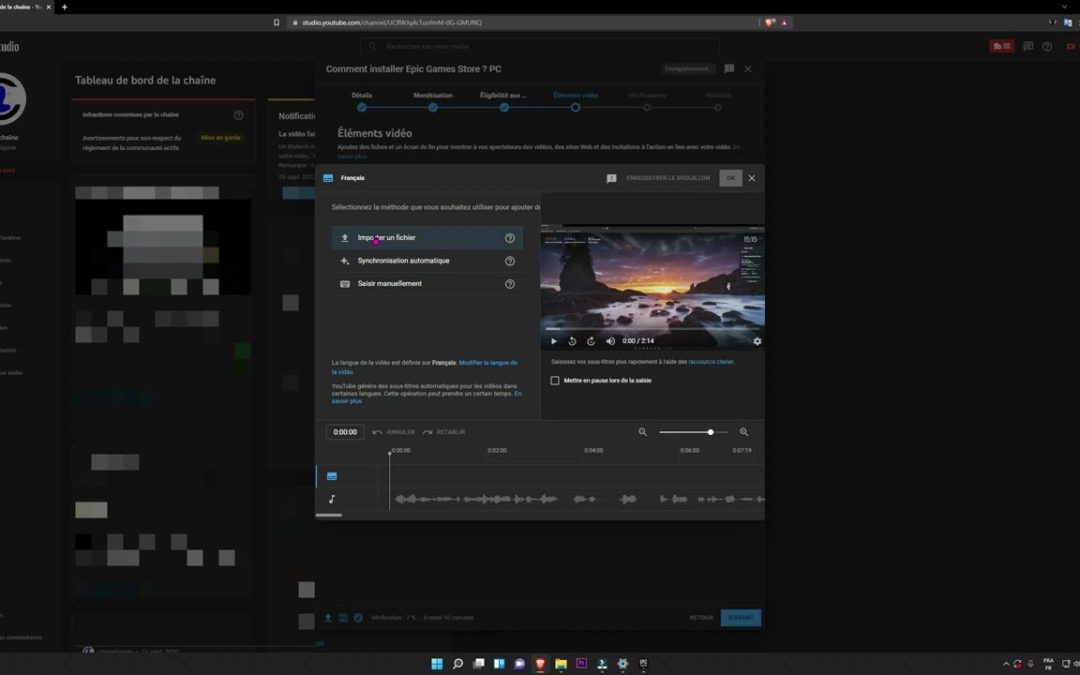1080x675 pixels.
Task: Click the Annuler undo button
Action: (393, 432)
